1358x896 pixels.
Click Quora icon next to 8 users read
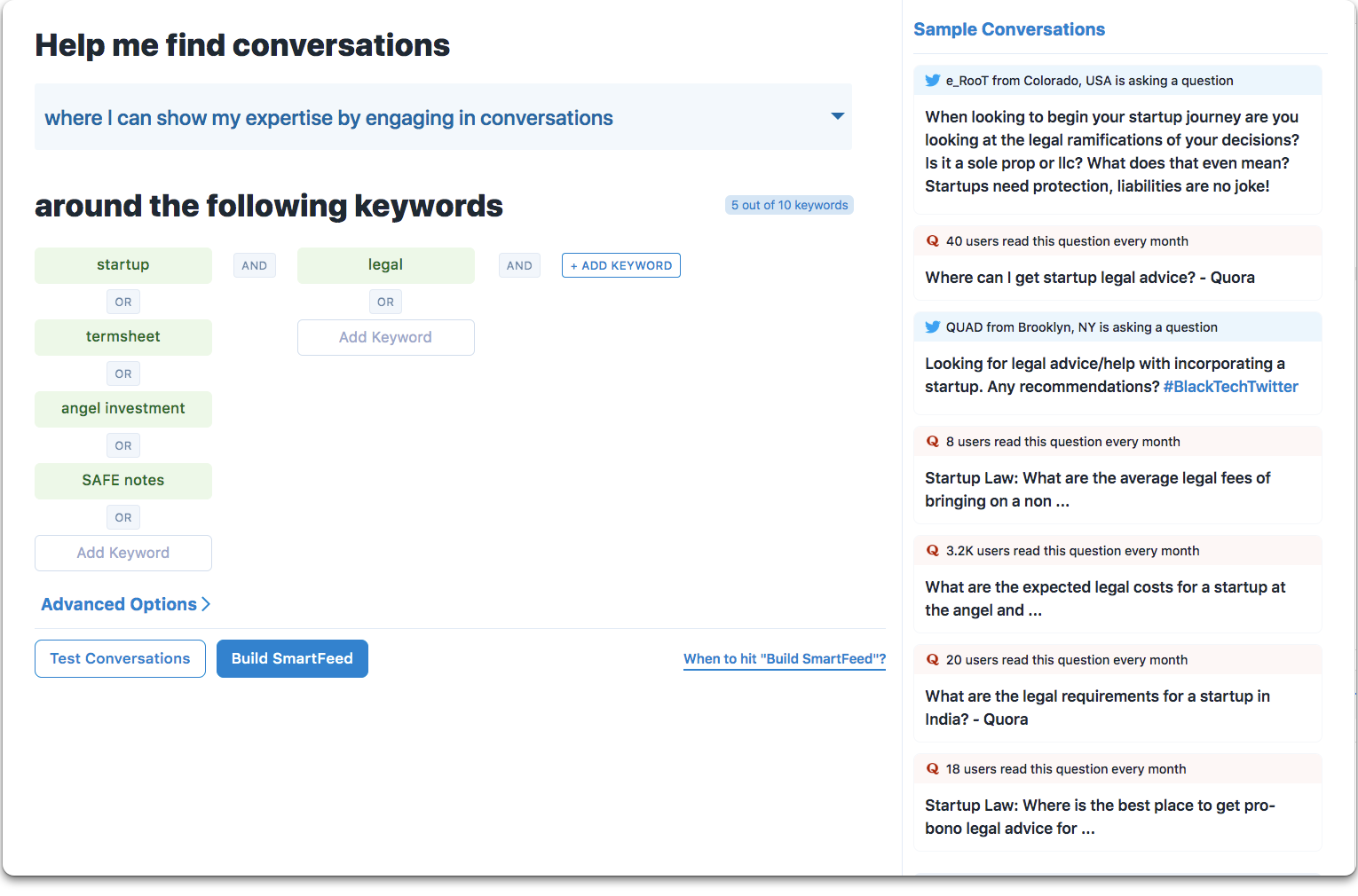(933, 442)
